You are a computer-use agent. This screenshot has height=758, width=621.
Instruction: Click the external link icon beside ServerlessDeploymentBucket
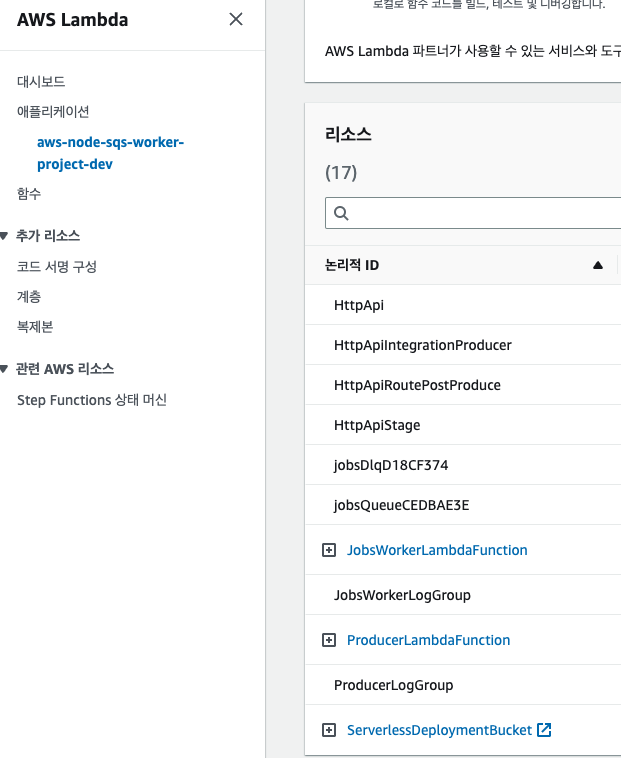(544, 730)
